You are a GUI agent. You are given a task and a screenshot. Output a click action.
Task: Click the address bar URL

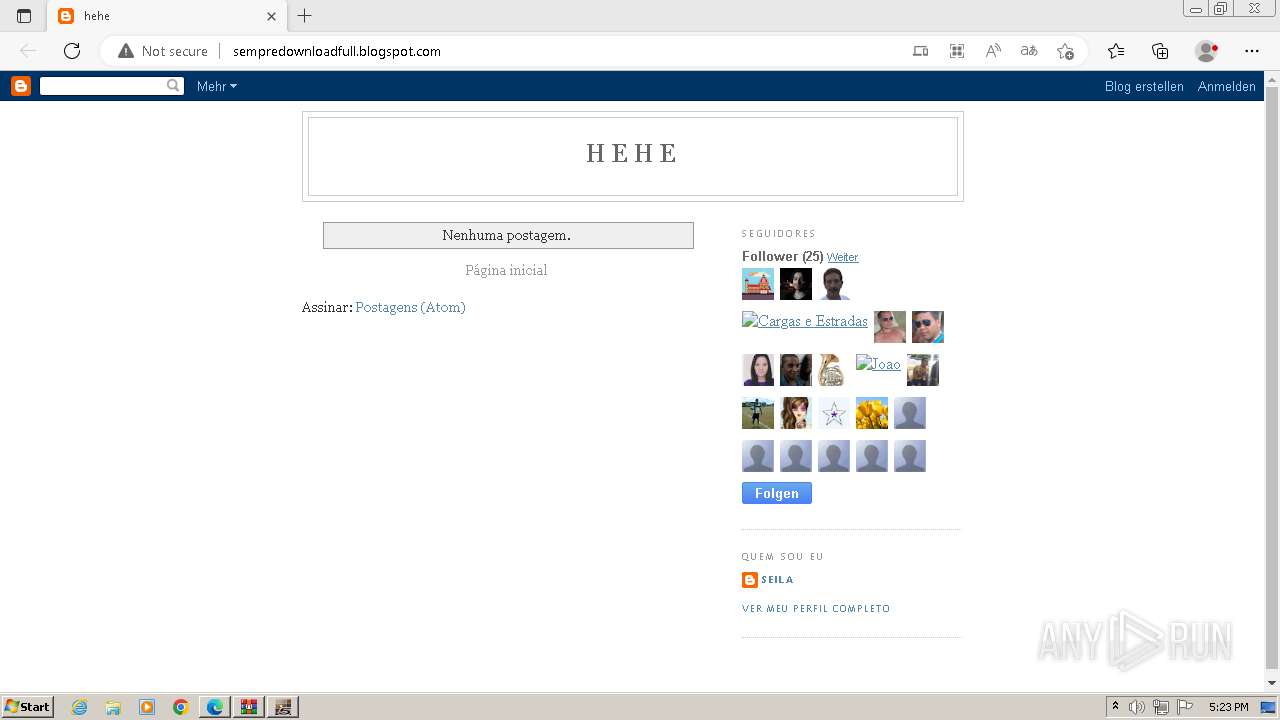coord(337,51)
